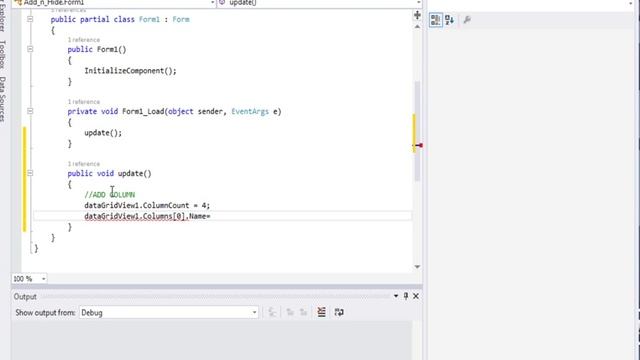
Task: Open the Toolbox side tab
Action: (x=3, y=54)
